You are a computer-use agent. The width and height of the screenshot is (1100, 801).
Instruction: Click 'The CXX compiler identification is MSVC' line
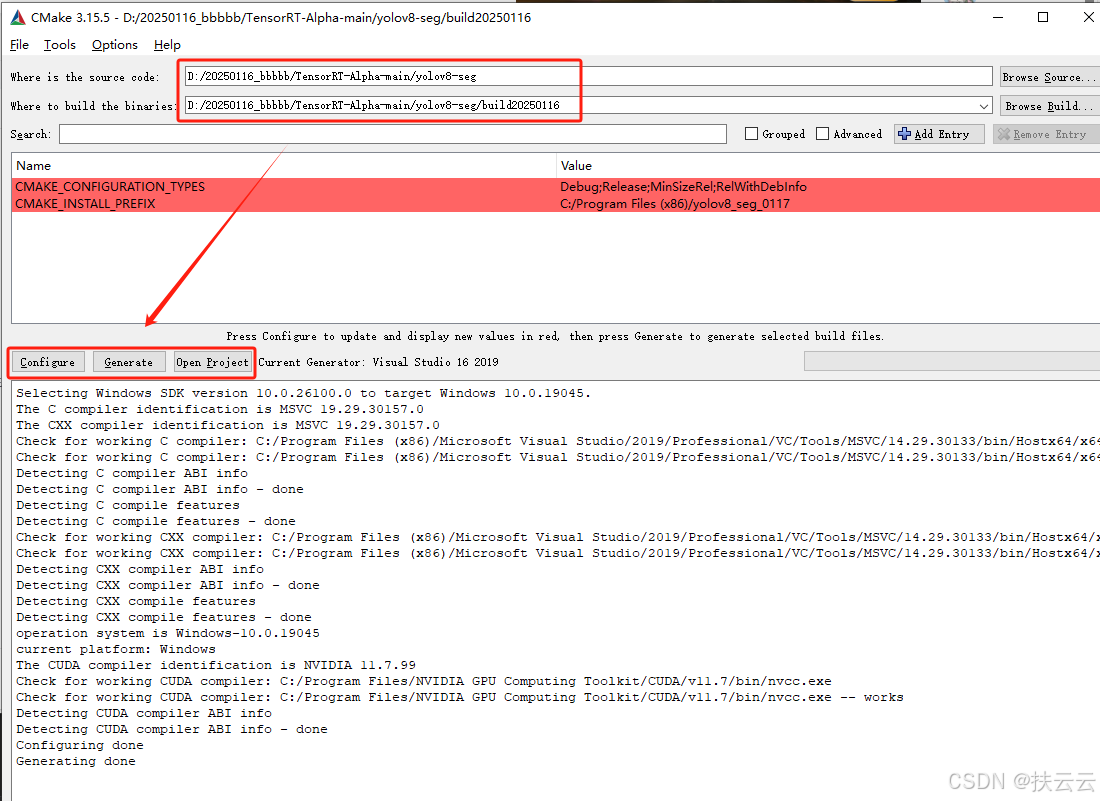228,425
